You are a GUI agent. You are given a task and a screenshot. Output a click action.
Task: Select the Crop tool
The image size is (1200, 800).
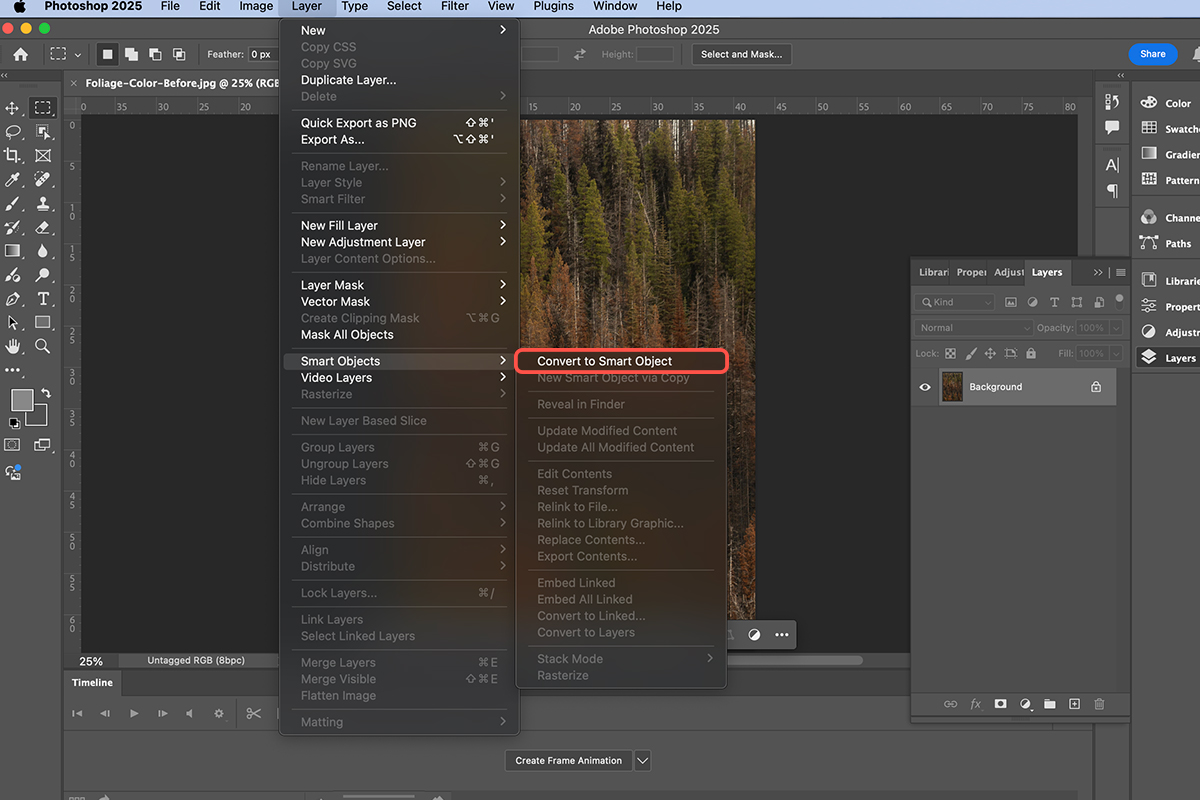pos(13,156)
